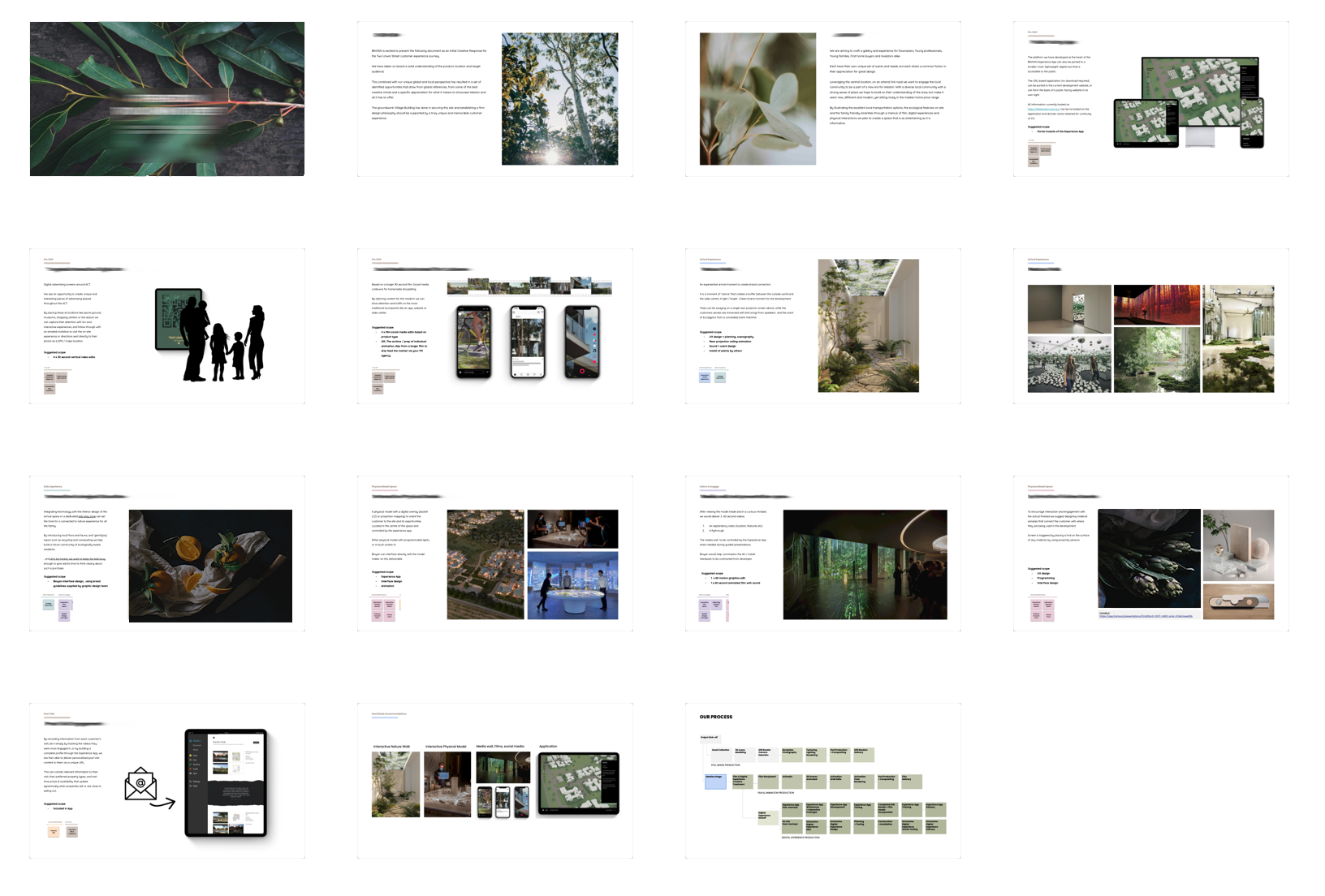Click the envelope email icon
Image resolution: width=1325 pixels, height=896 pixels.
tap(140, 784)
